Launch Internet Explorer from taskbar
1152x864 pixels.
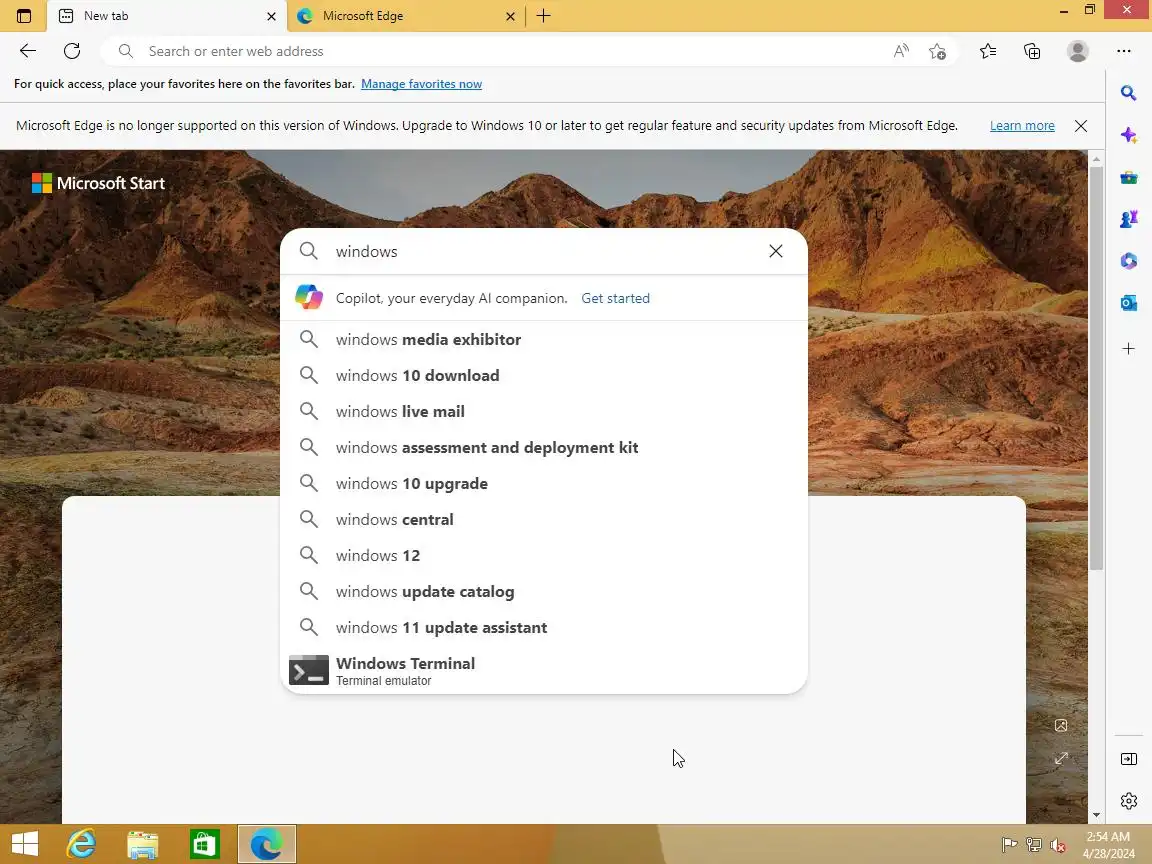[x=81, y=844]
